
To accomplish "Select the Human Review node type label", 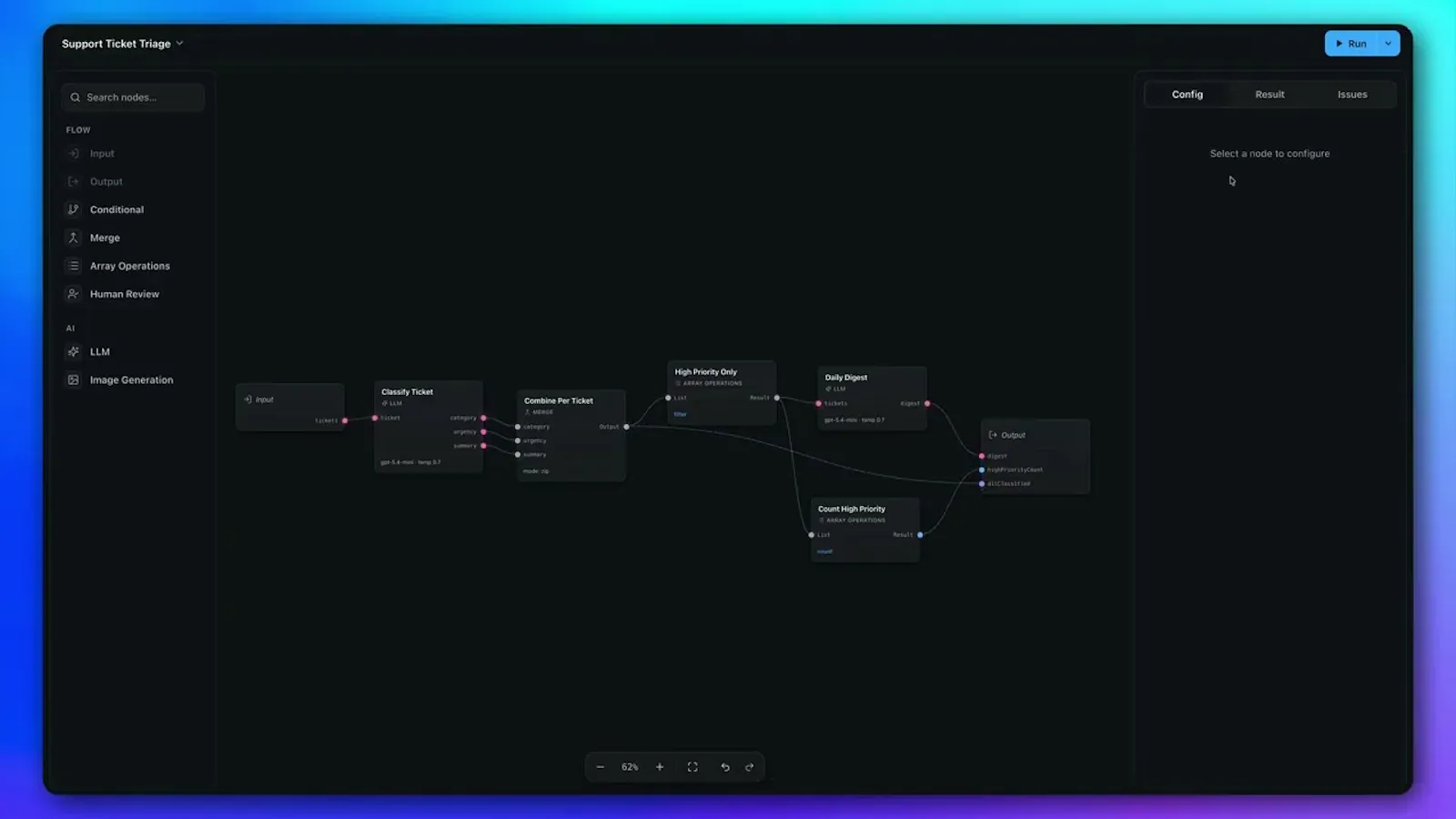I will [125, 294].
